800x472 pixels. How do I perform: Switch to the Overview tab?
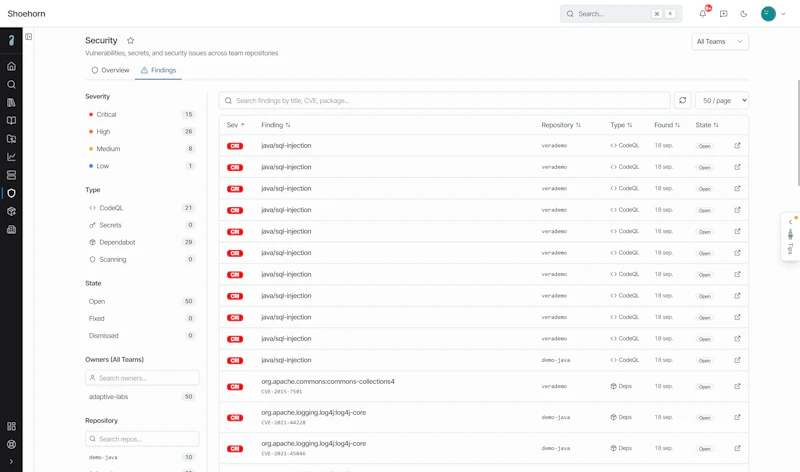coord(110,70)
